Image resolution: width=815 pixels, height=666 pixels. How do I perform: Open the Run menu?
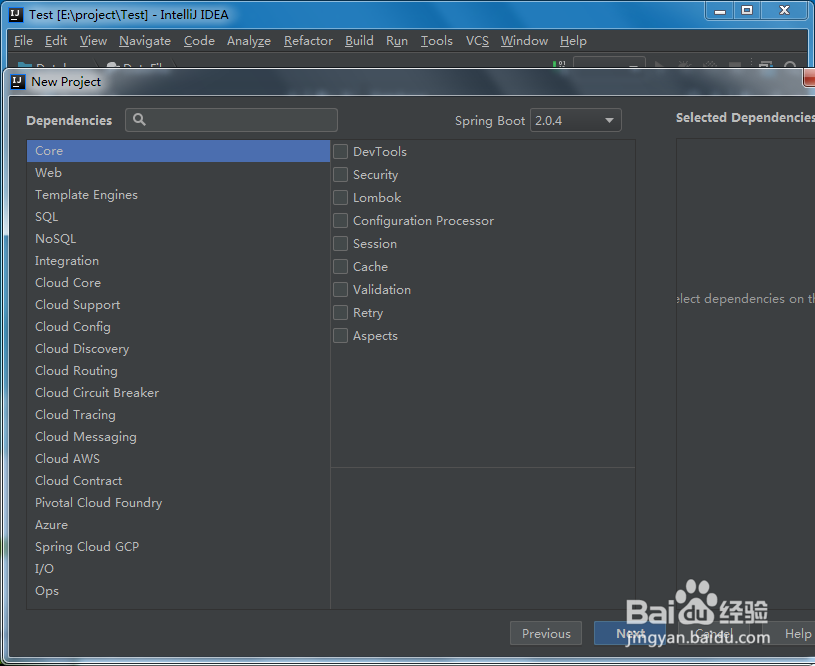pyautogui.click(x=397, y=41)
